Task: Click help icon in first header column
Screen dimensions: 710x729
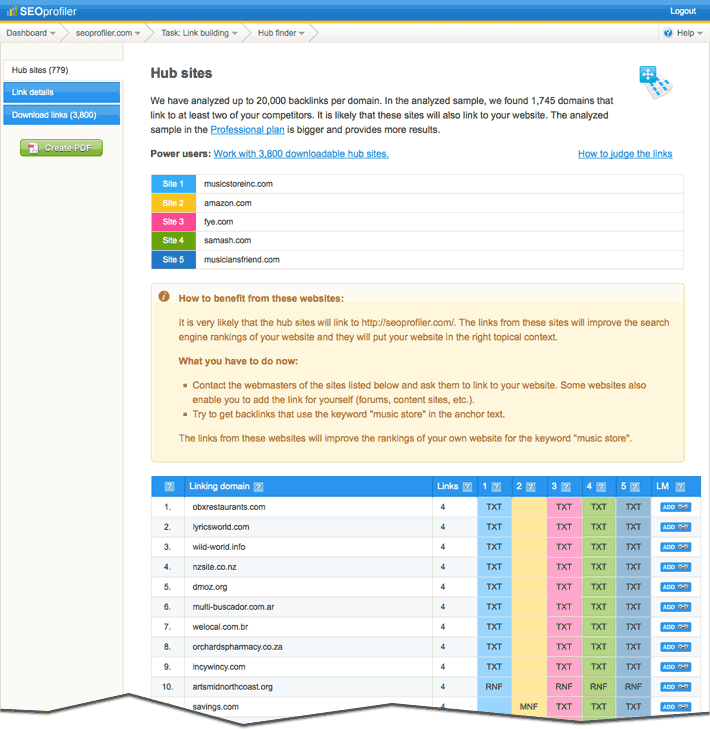Action: point(169,487)
